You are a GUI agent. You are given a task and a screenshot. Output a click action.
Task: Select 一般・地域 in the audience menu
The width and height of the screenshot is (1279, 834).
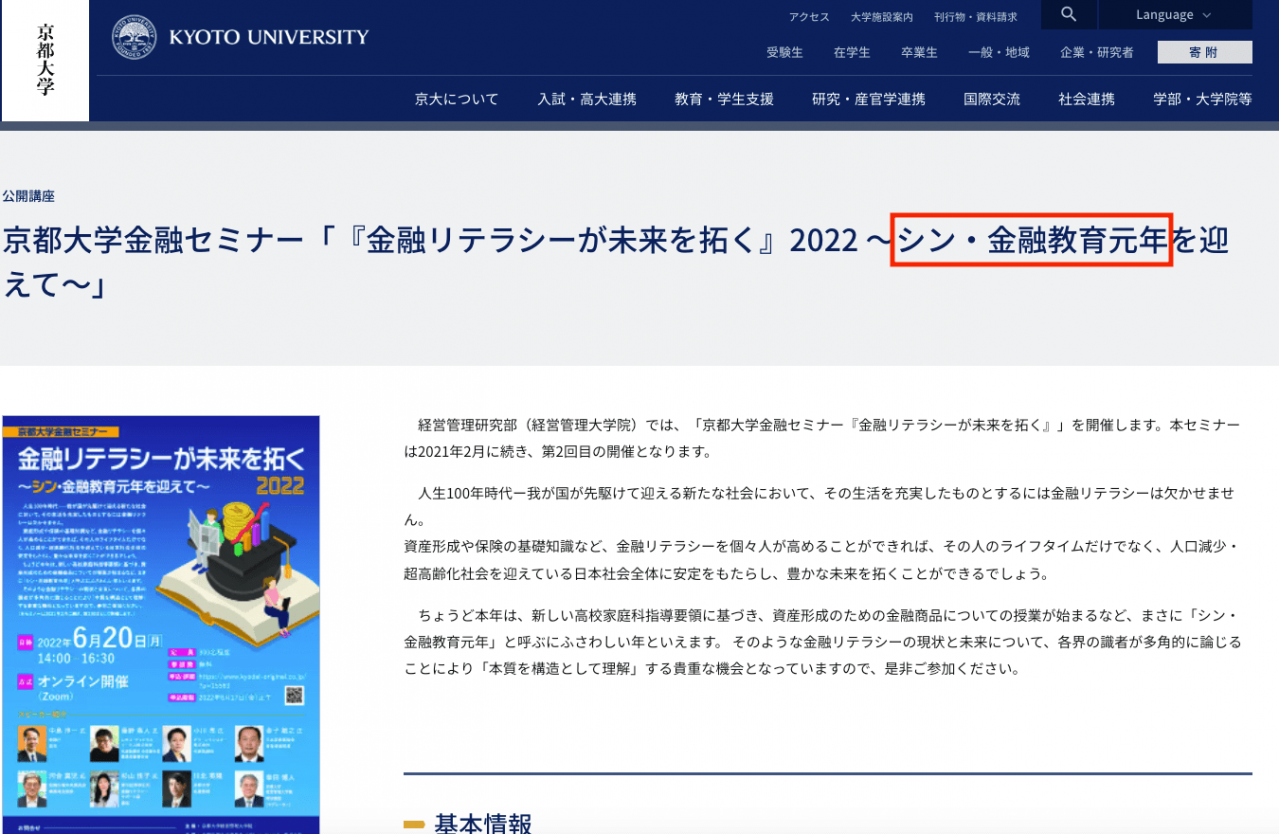(x=999, y=52)
